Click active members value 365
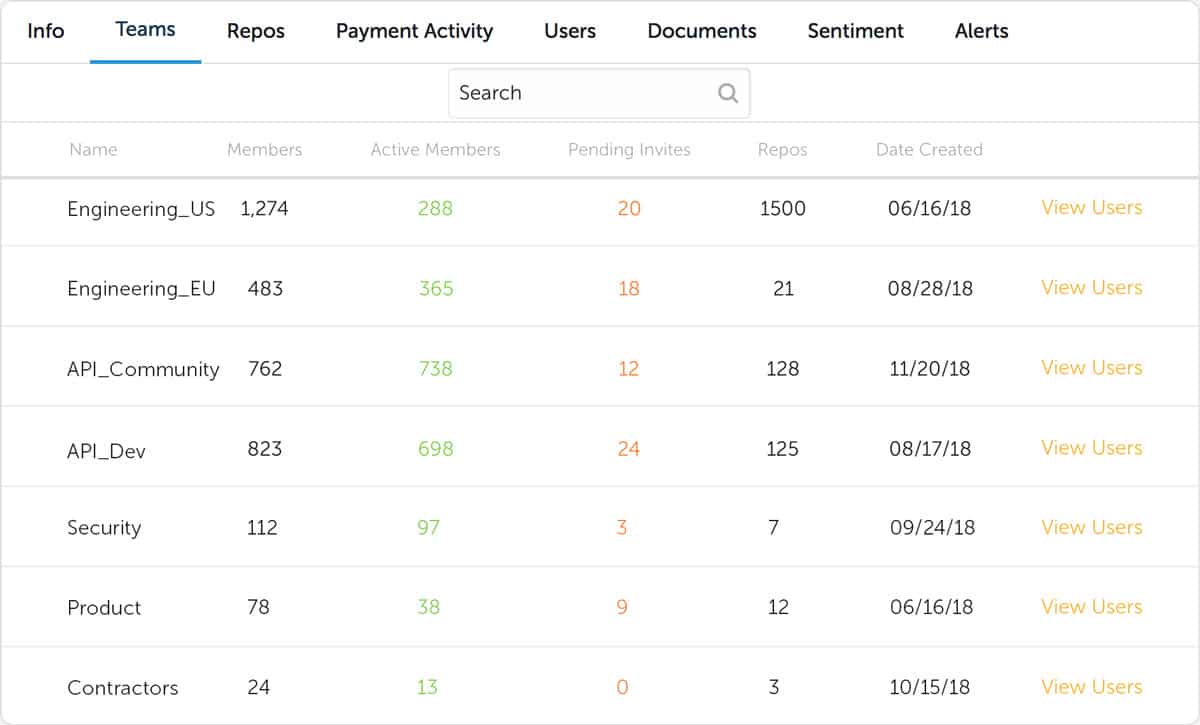The width and height of the screenshot is (1200, 725). pos(436,288)
